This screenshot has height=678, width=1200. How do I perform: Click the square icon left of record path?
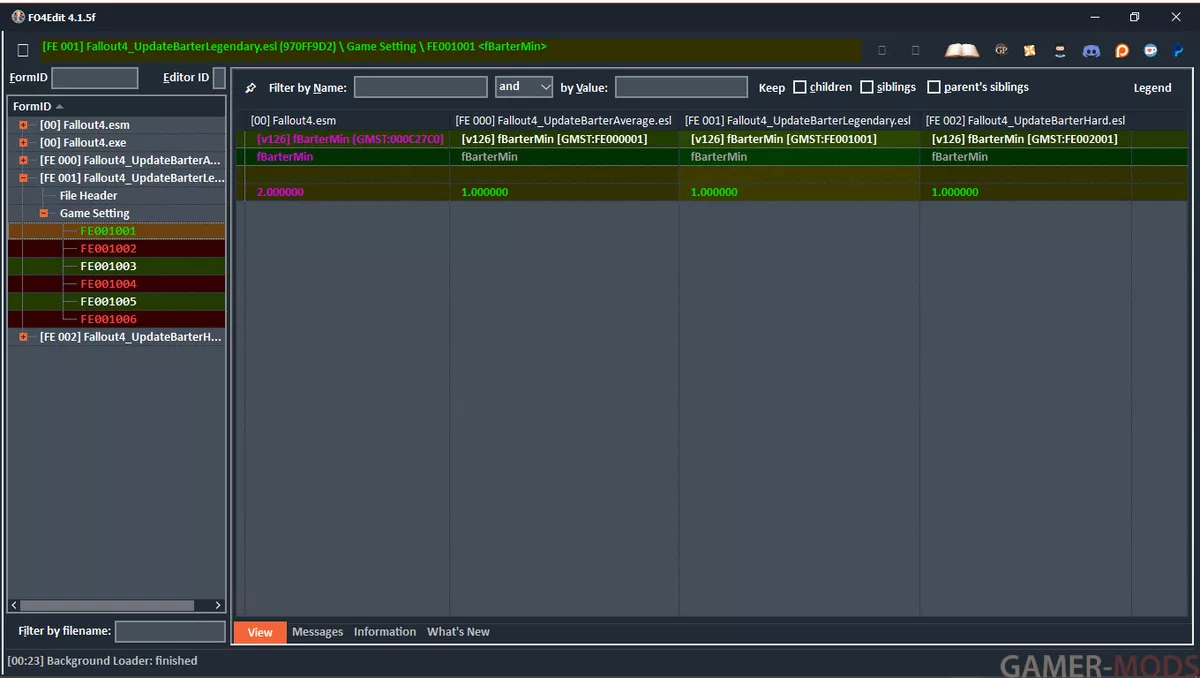pos(23,50)
